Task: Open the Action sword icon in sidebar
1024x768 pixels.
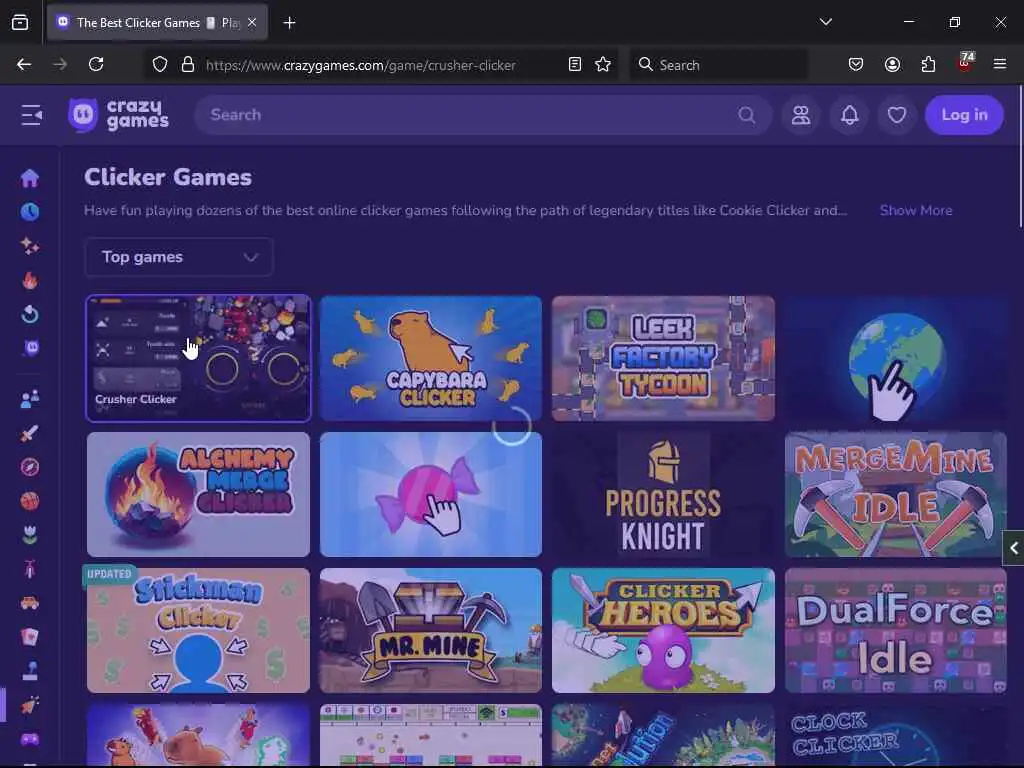Action: [29, 433]
